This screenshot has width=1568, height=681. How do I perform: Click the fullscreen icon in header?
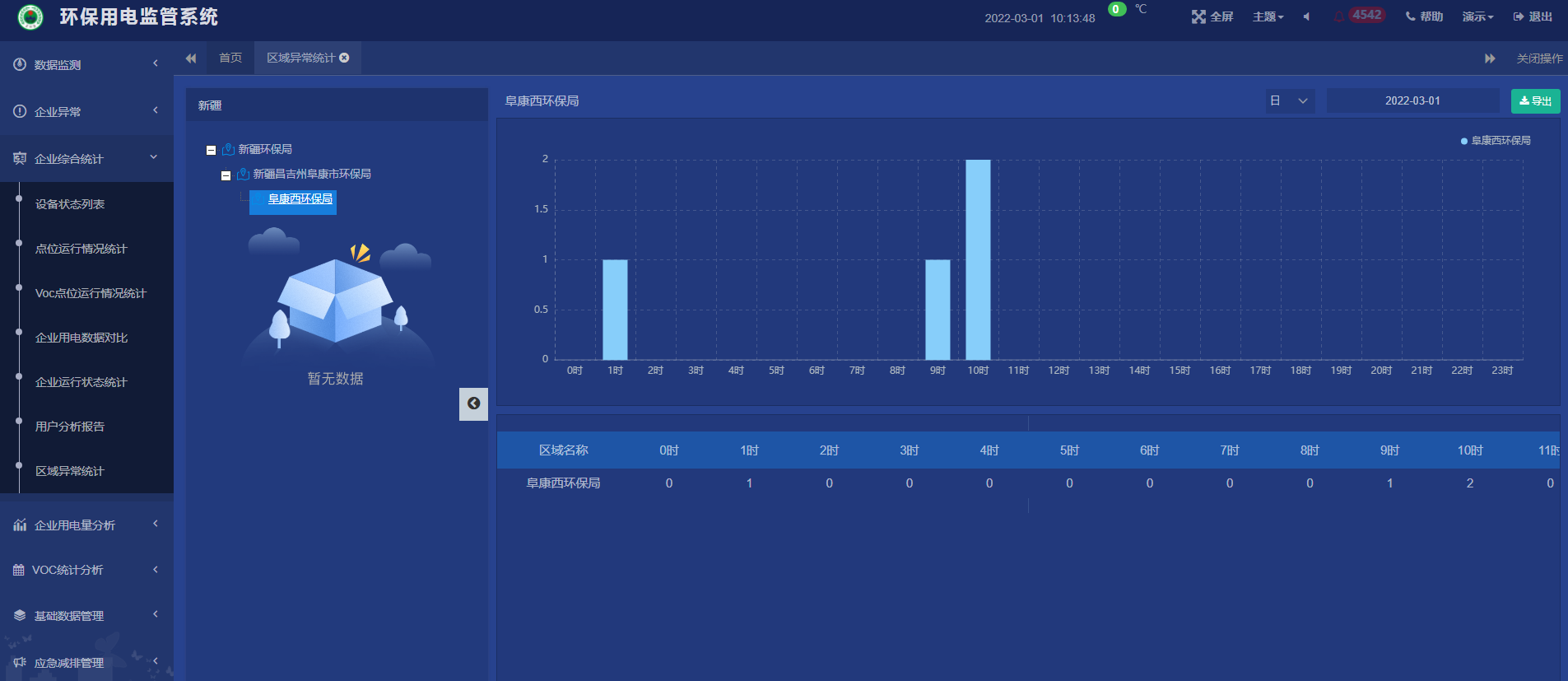point(1198,17)
